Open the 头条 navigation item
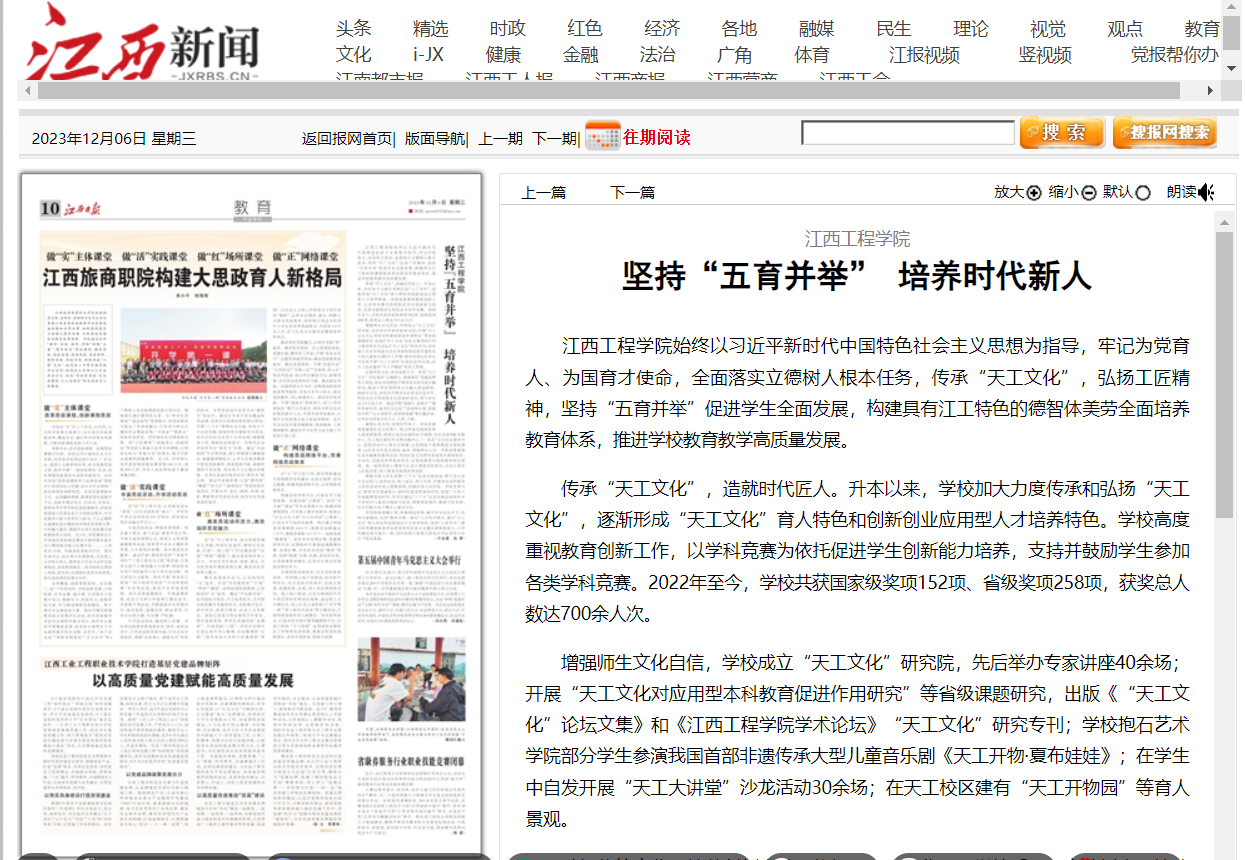 [353, 29]
